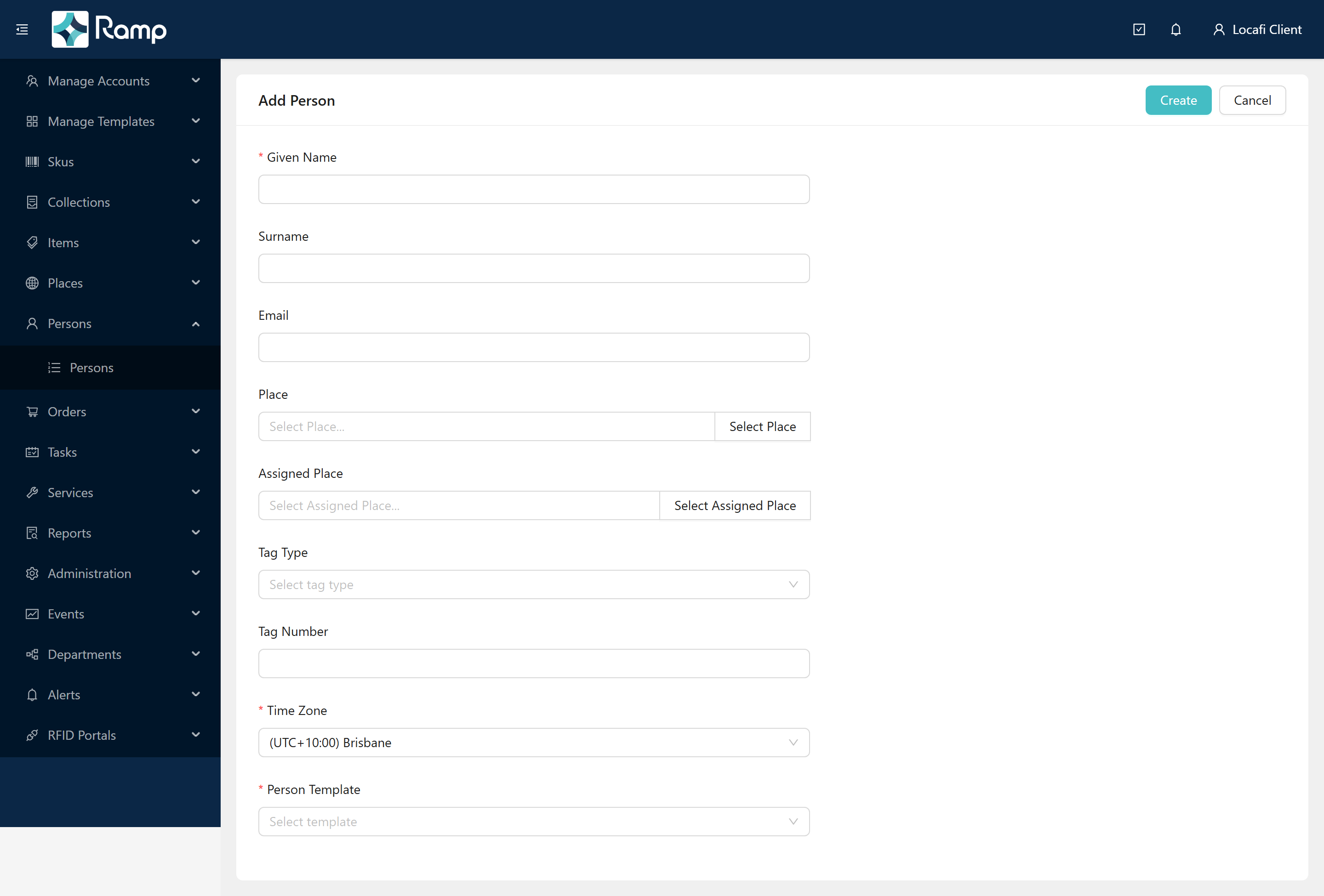
Task: Open the Places menu
Action: coord(110,283)
